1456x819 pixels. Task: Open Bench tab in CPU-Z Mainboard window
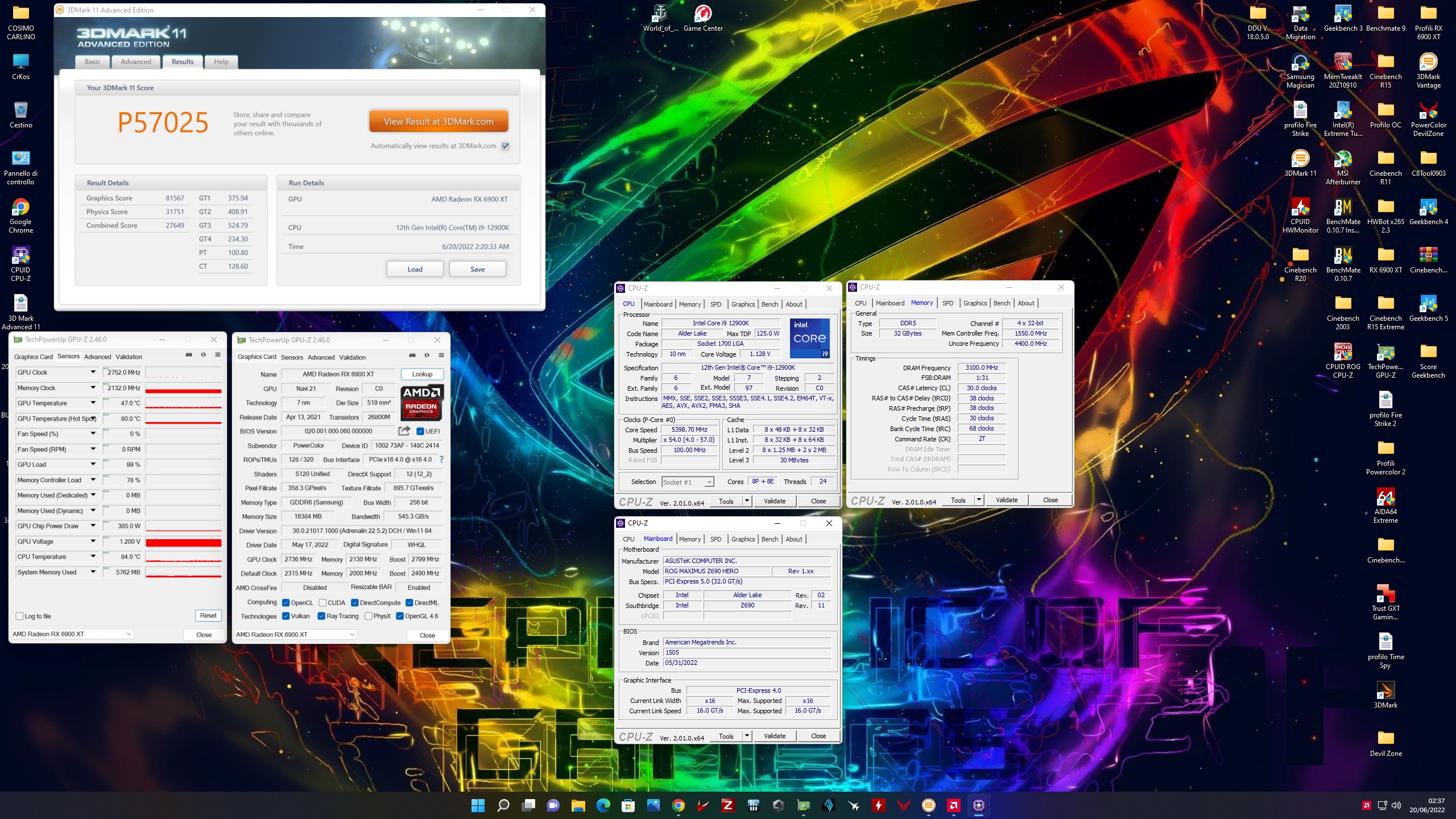[x=770, y=539]
